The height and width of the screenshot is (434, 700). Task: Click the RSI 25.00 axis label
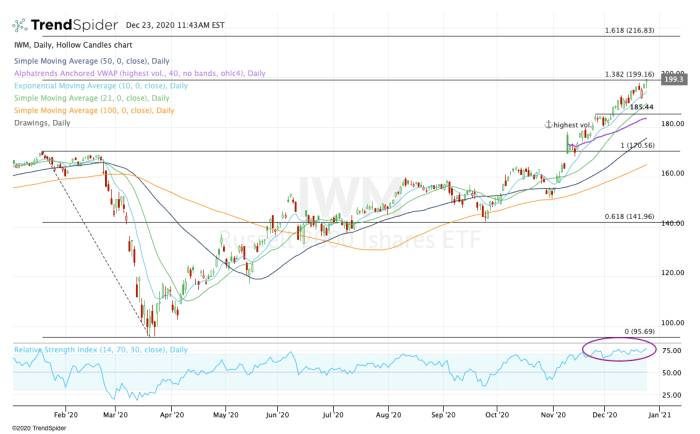671,395
